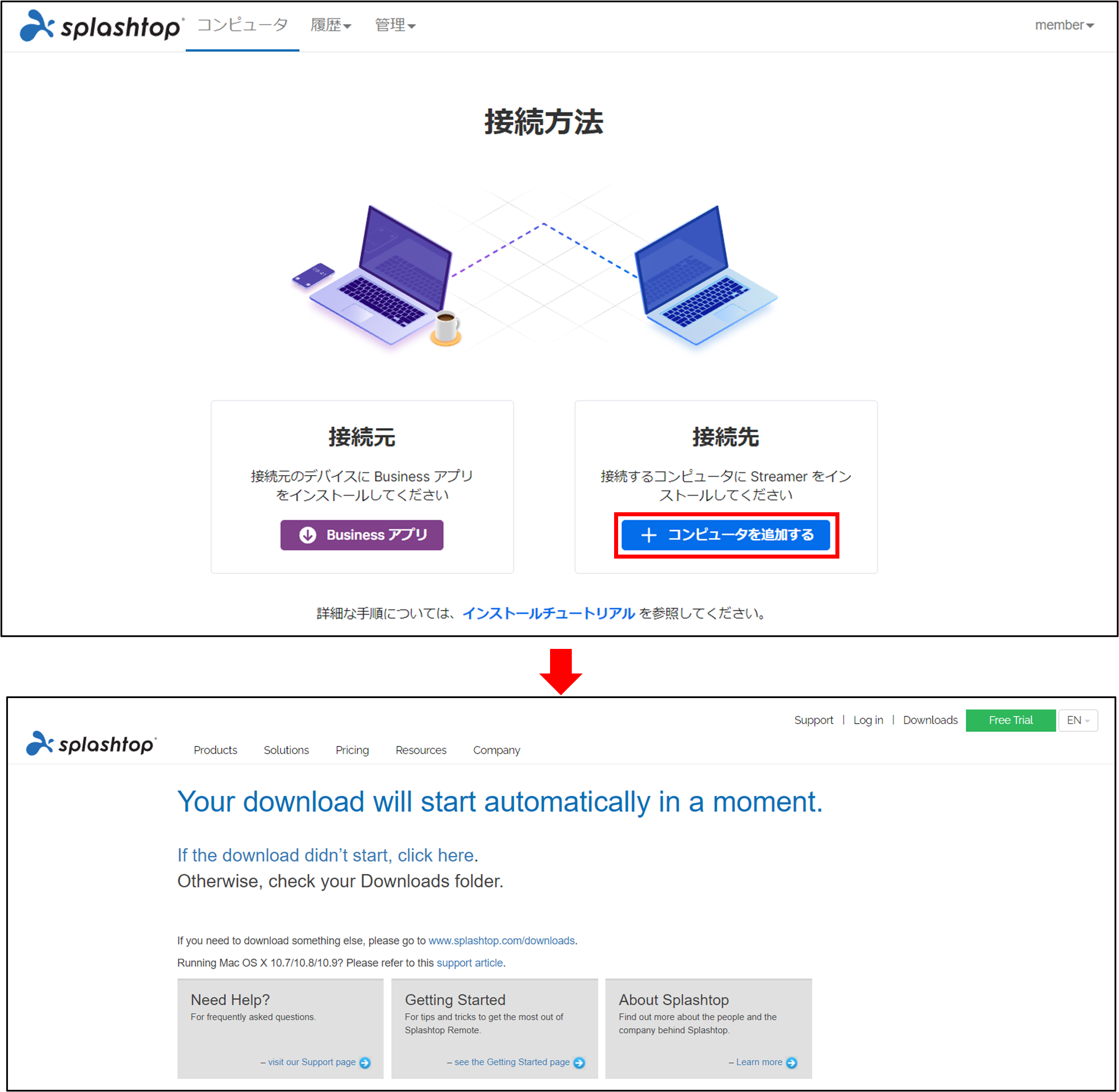The image size is (1119, 1092).
Task: Click the 'Learn more' link about Splashtop
Action: click(x=759, y=1062)
